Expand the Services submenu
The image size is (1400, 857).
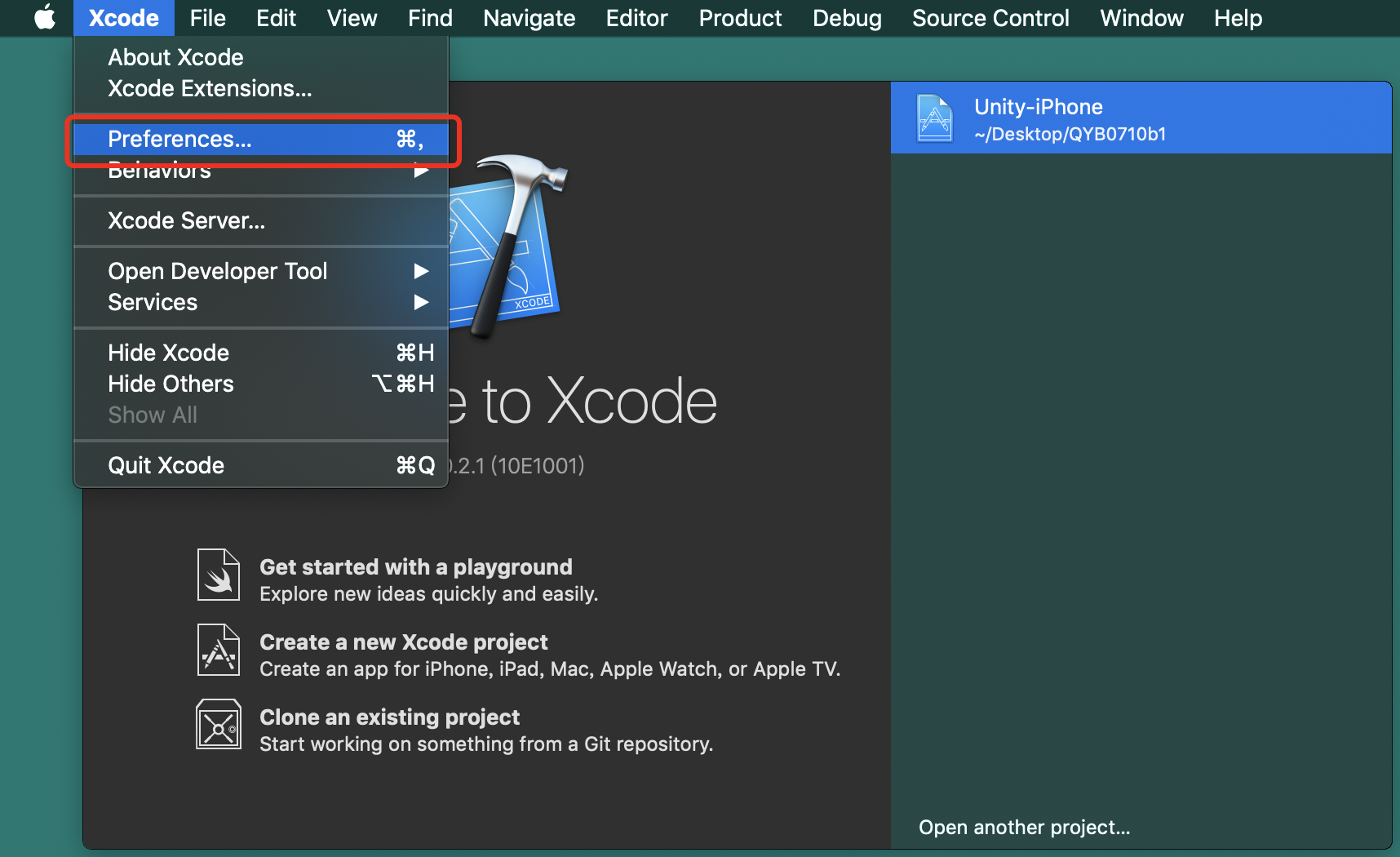coord(261,302)
